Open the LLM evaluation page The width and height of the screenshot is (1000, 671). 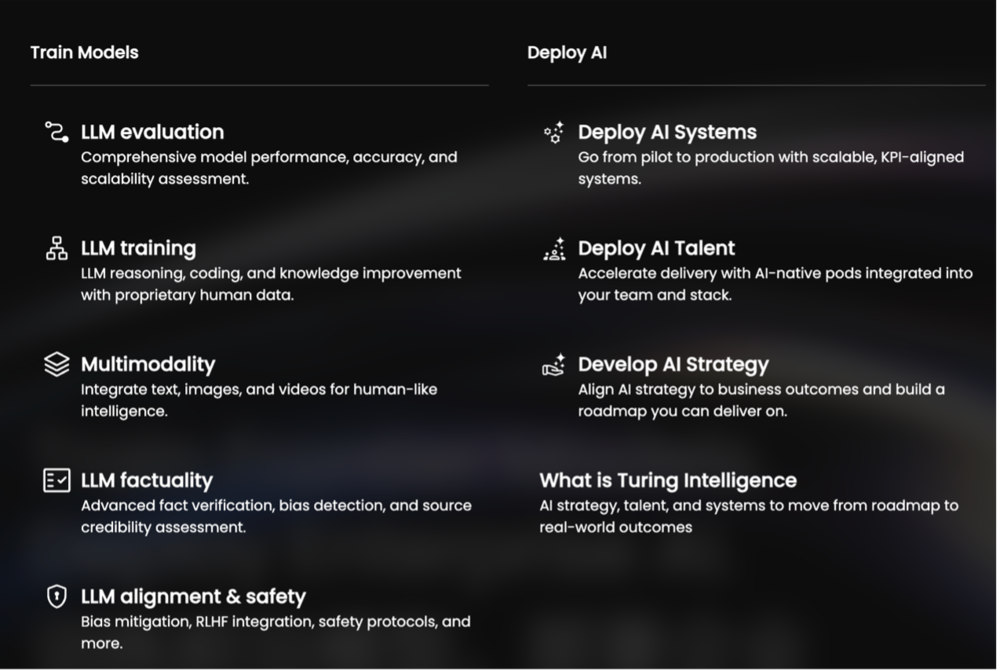point(152,132)
